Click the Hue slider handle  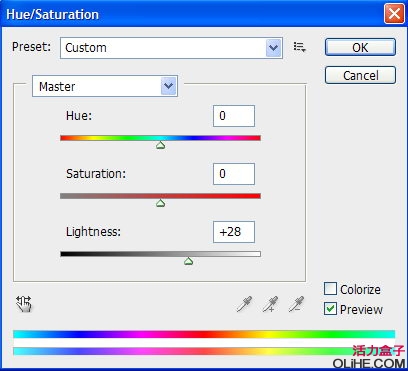[x=161, y=145]
